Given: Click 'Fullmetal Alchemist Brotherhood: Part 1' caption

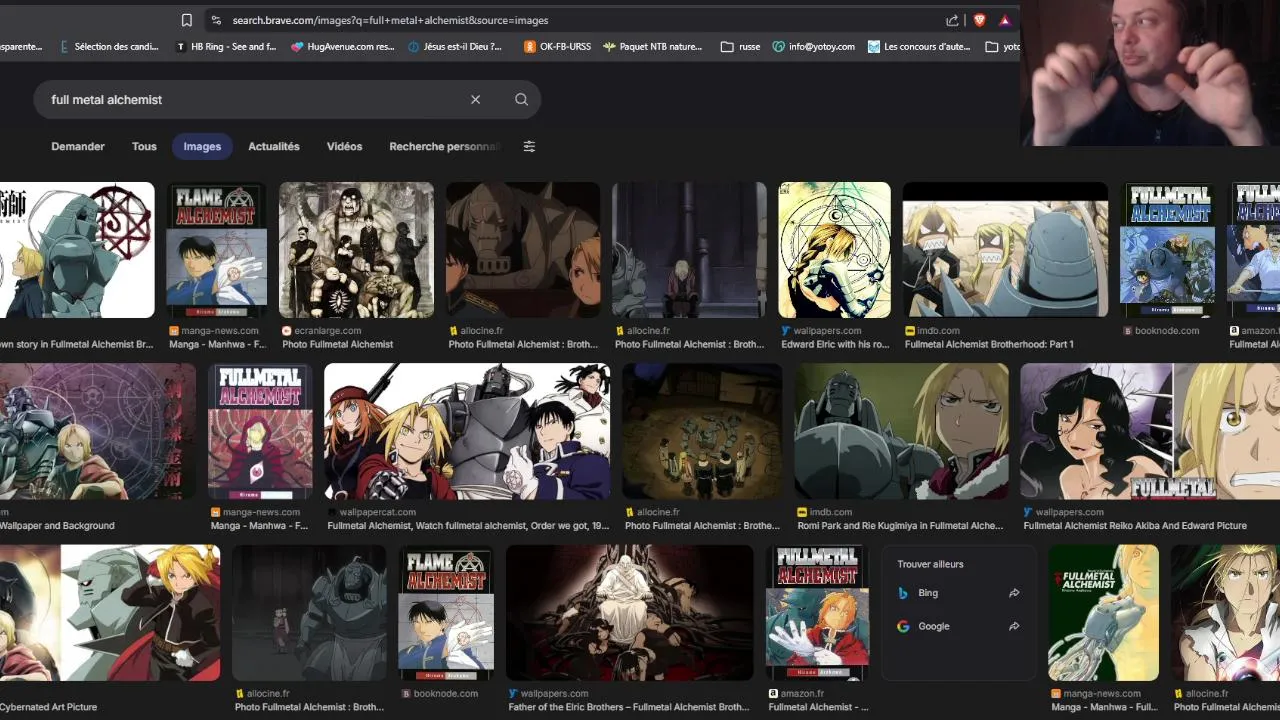Looking at the screenshot, I should tap(989, 345).
